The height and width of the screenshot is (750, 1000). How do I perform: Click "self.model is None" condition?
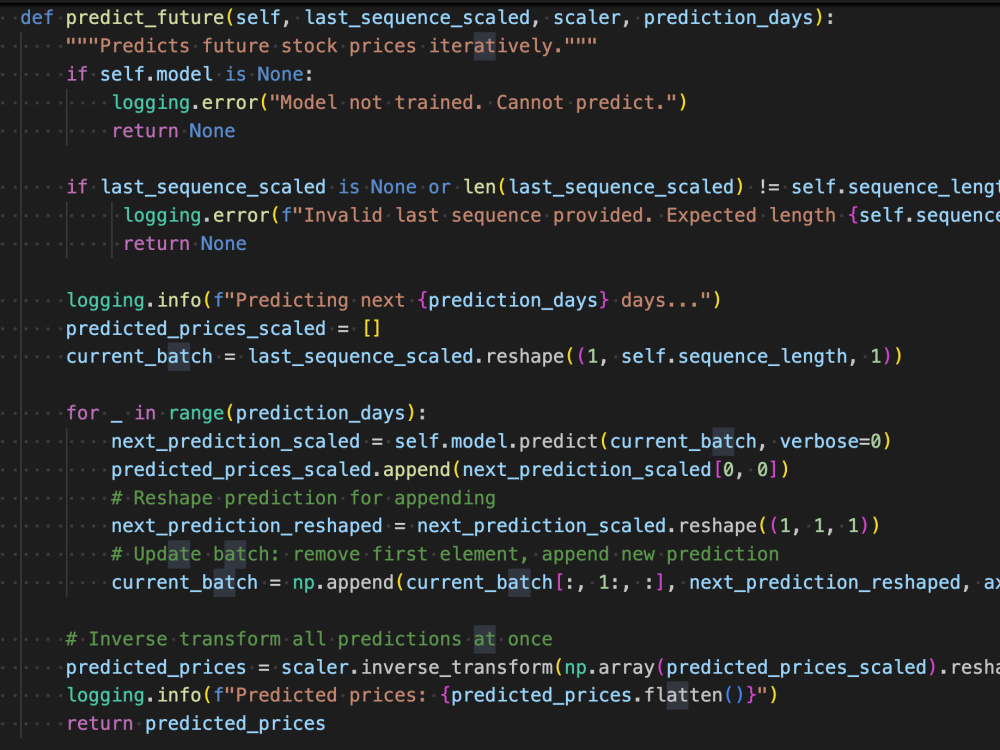coord(202,75)
